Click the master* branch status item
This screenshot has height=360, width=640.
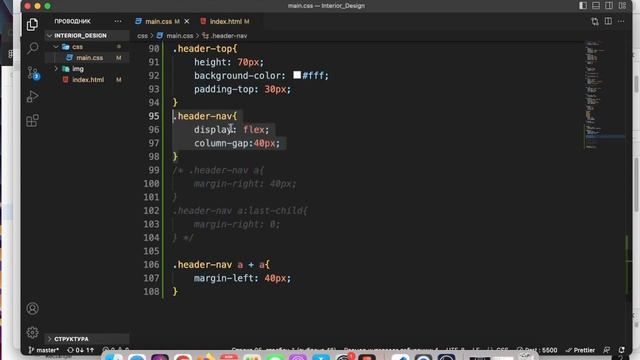point(44,350)
